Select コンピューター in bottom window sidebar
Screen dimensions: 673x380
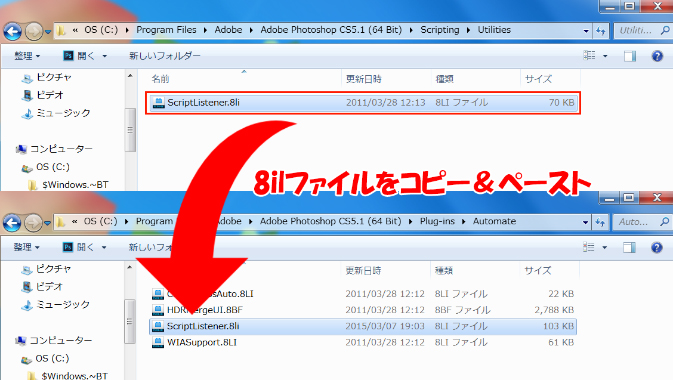point(54,340)
